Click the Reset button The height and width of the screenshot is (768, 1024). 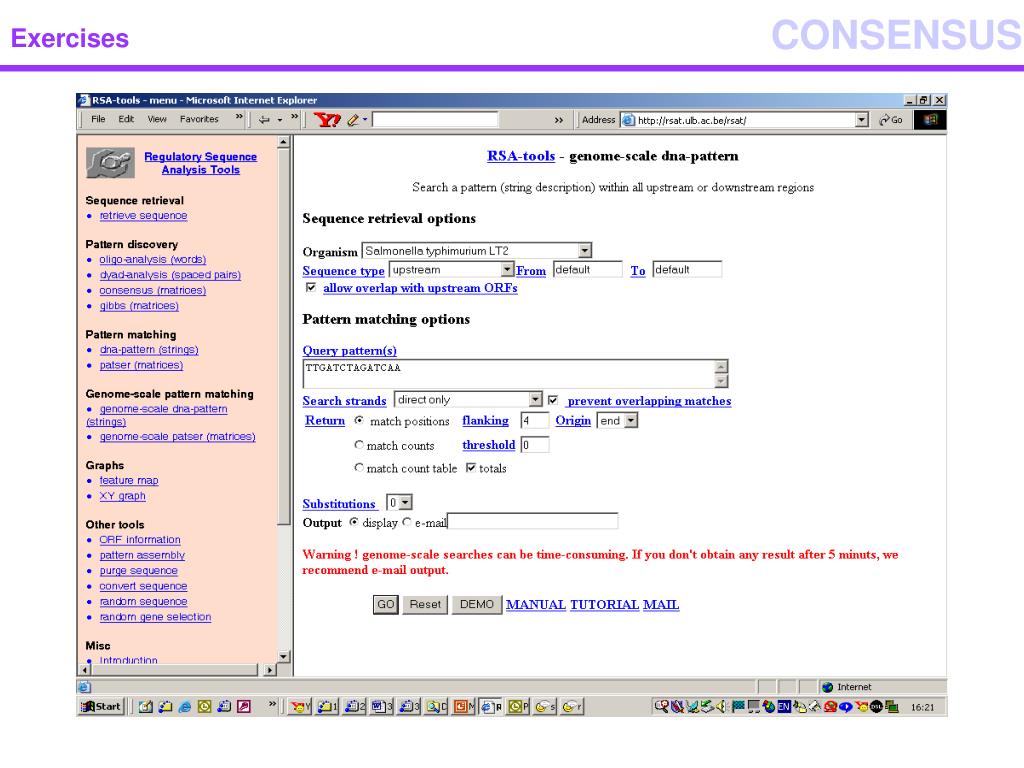click(x=425, y=604)
